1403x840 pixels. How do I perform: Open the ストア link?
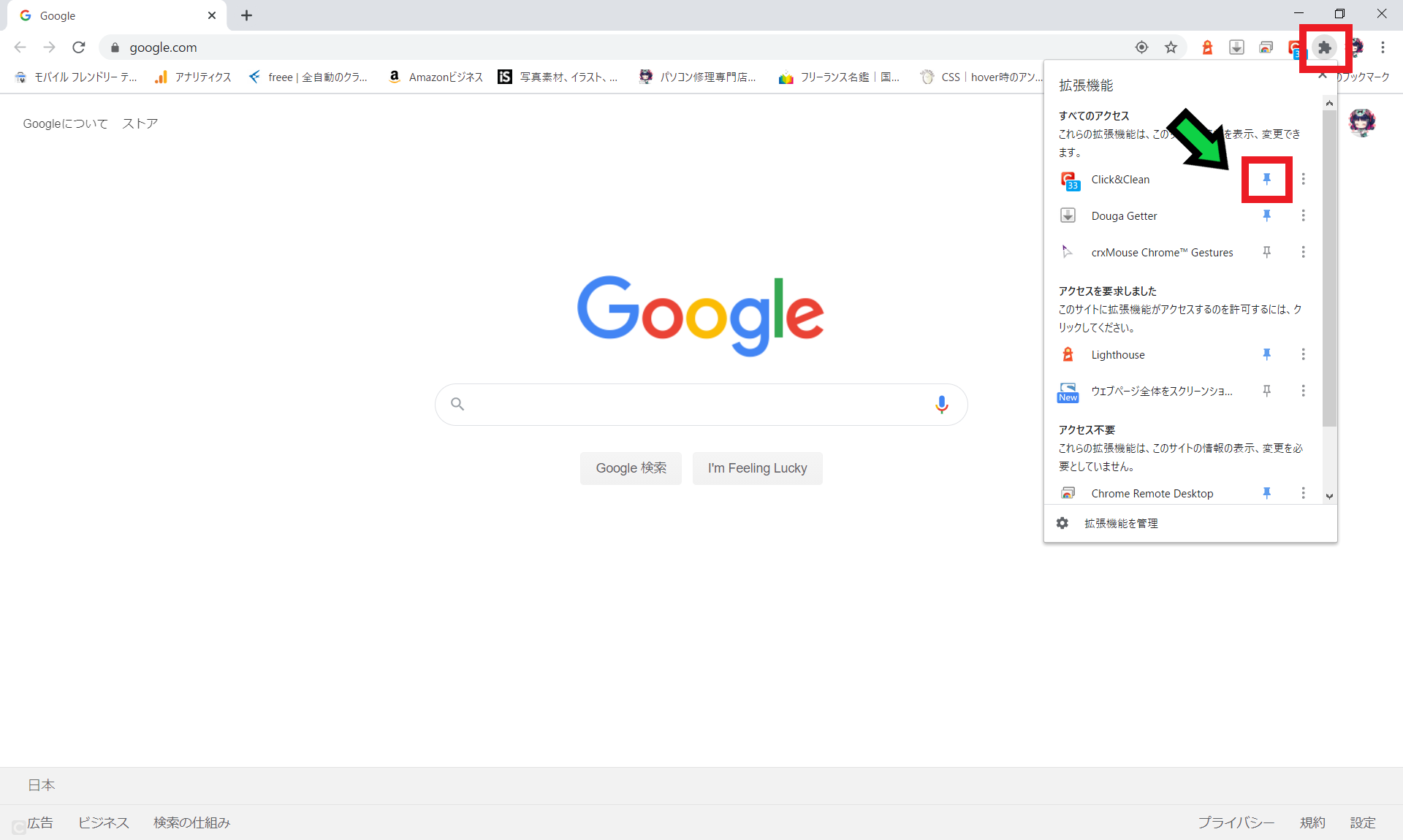point(140,123)
